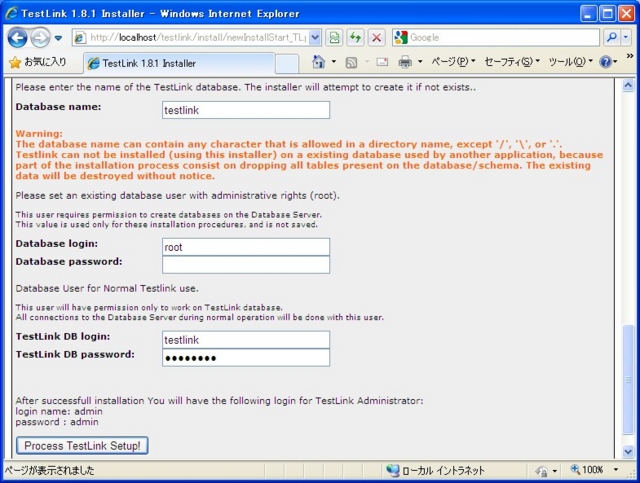Expand the command bar overflow chevron
640x483 pixels.
point(630,56)
